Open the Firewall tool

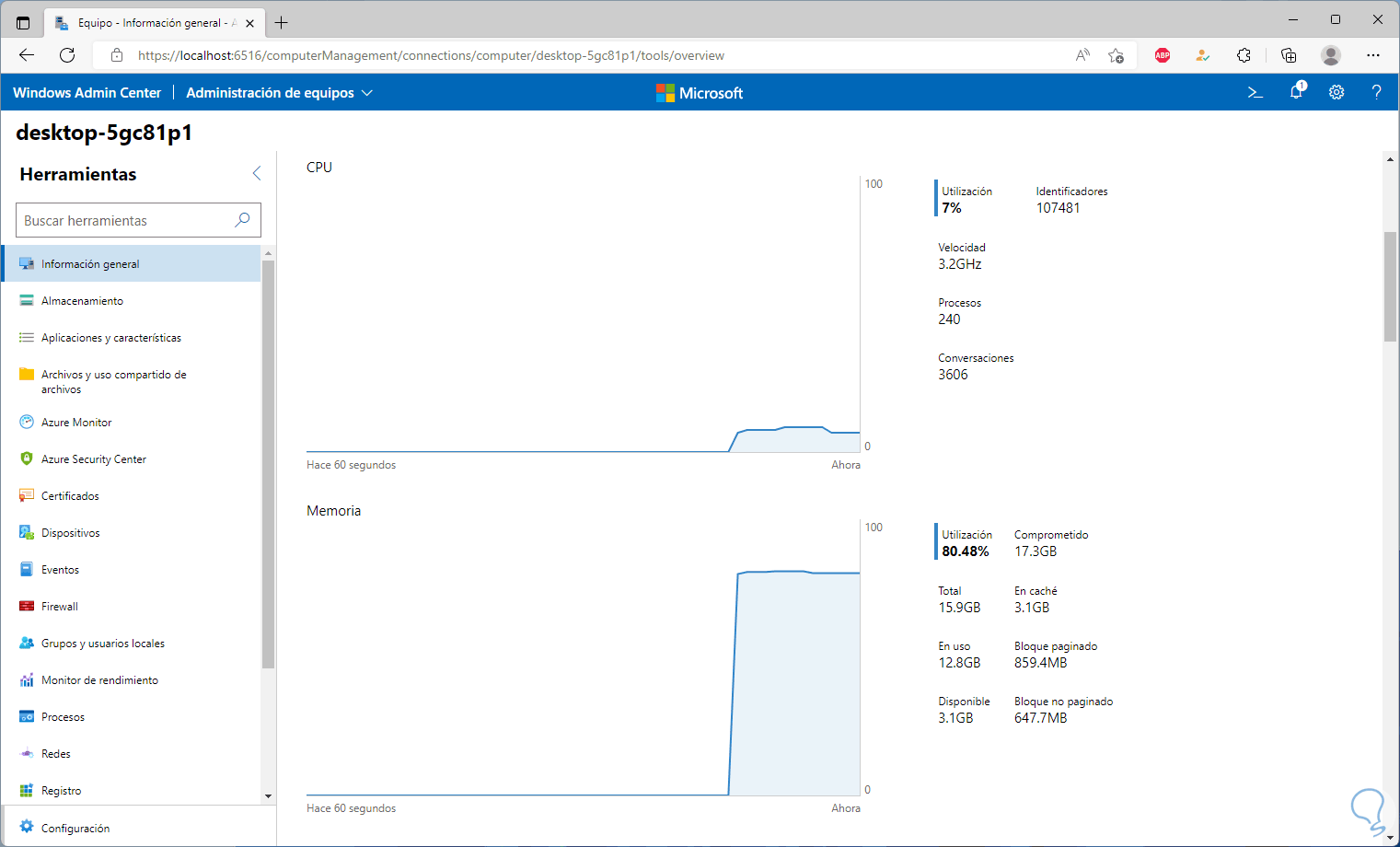(x=60, y=607)
